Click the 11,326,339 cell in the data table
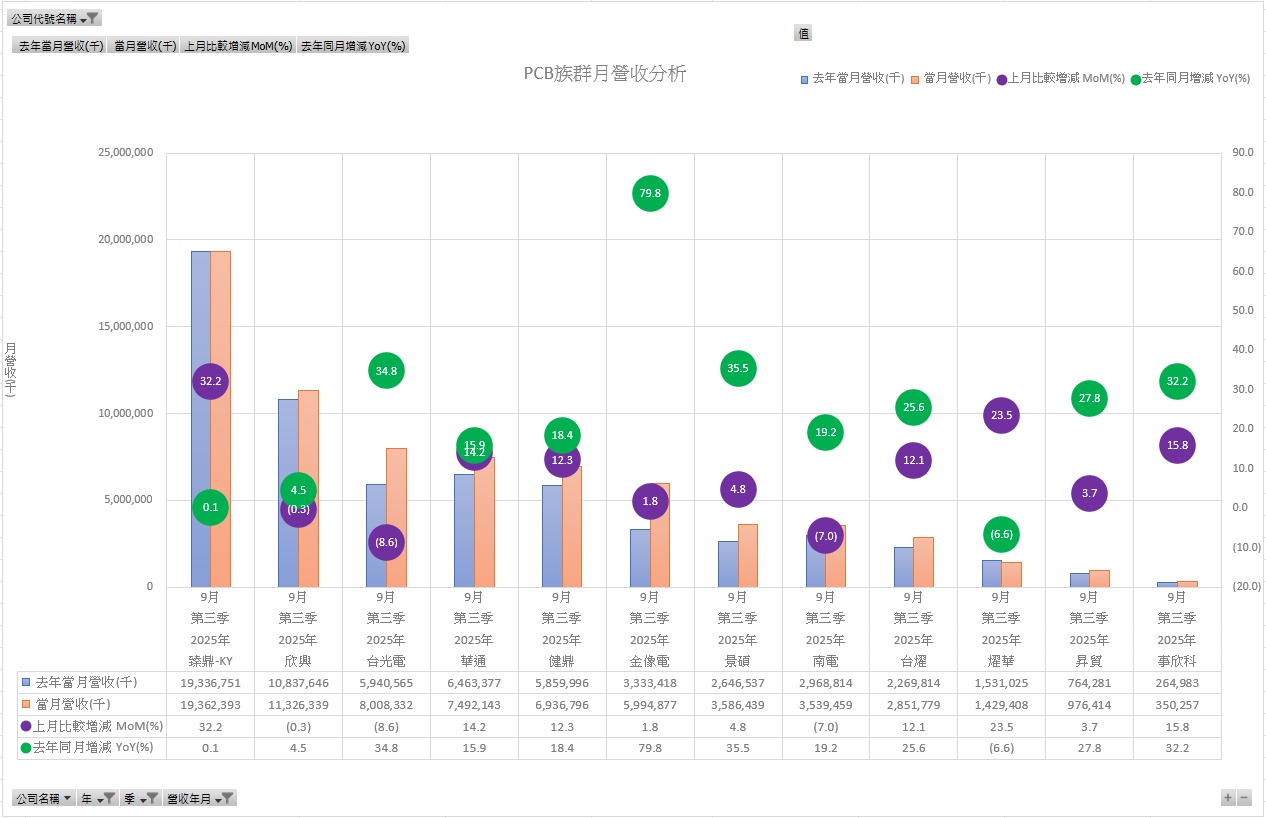This screenshot has width=1266, height=818. (x=298, y=704)
